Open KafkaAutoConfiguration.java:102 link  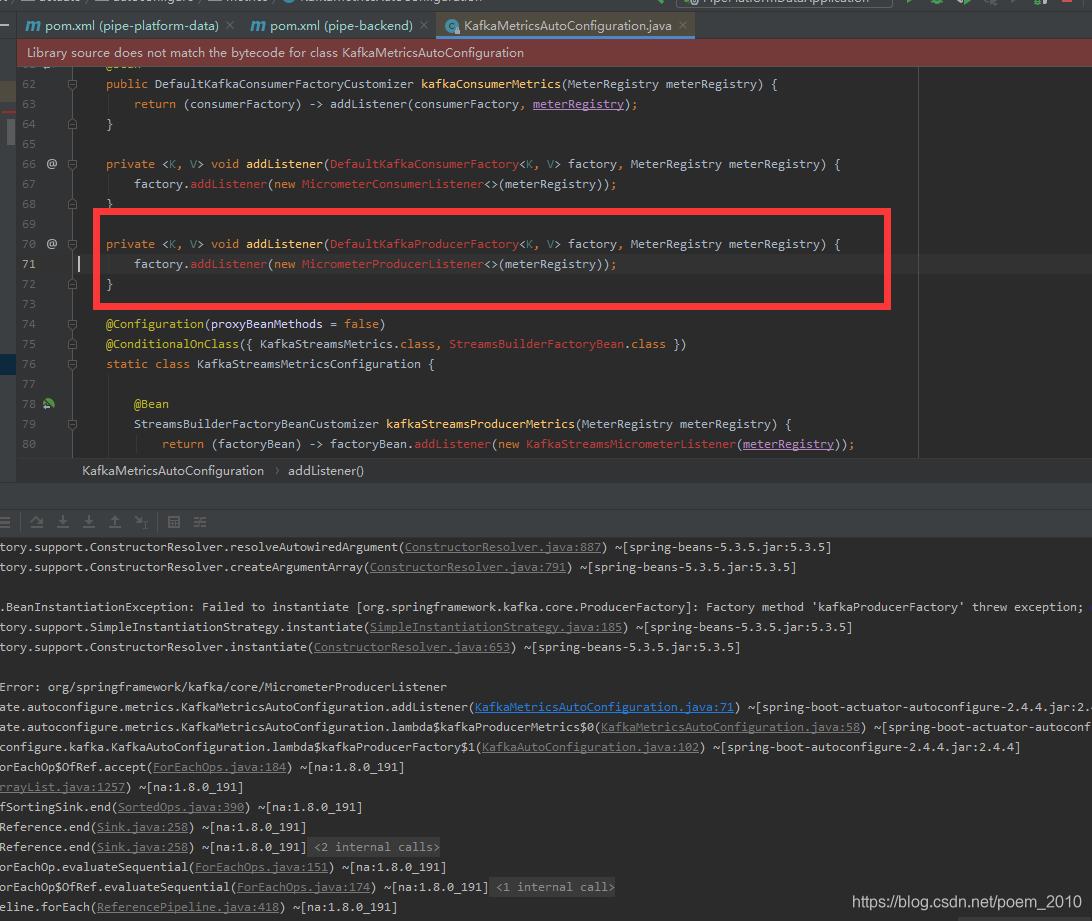pyautogui.click(x=591, y=747)
